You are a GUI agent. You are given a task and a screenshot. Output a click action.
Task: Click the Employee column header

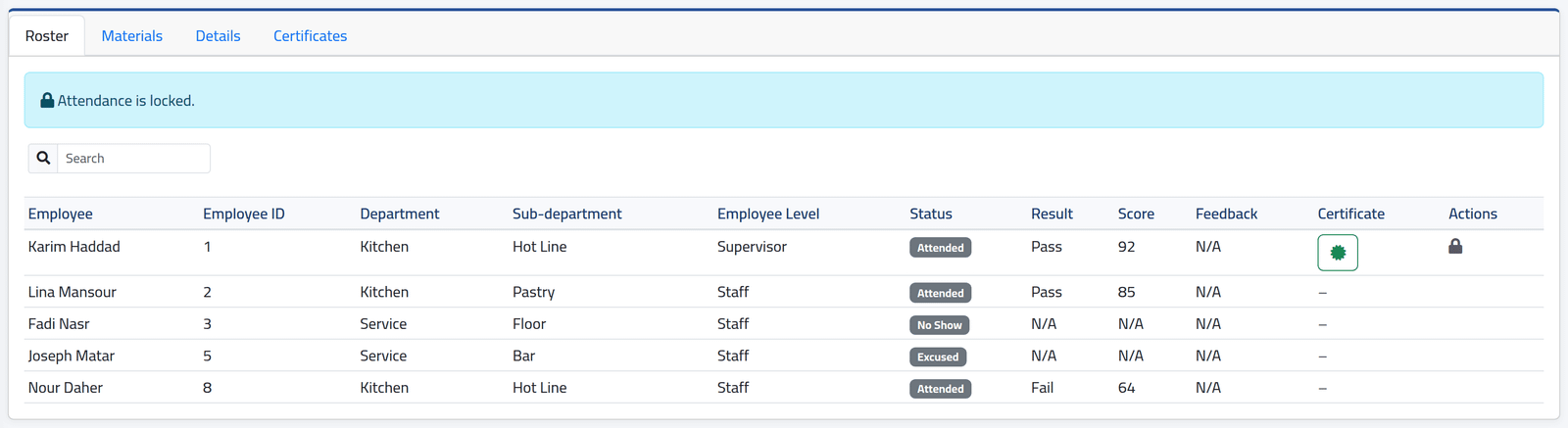click(61, 214)
